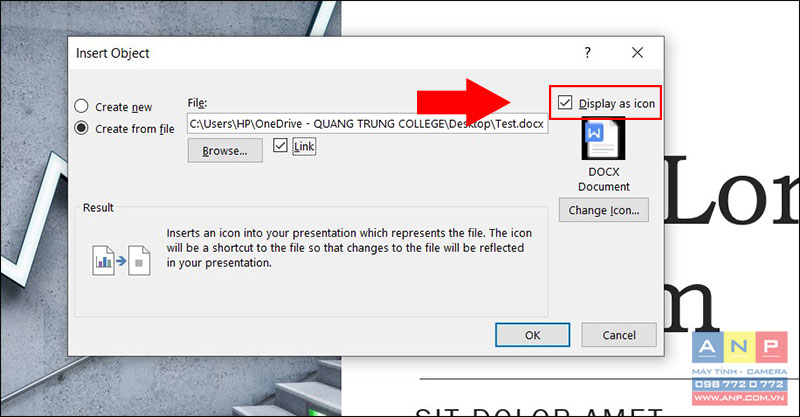Toggle the Display as icon checkbox
The image size is (800, 417).
565,103
